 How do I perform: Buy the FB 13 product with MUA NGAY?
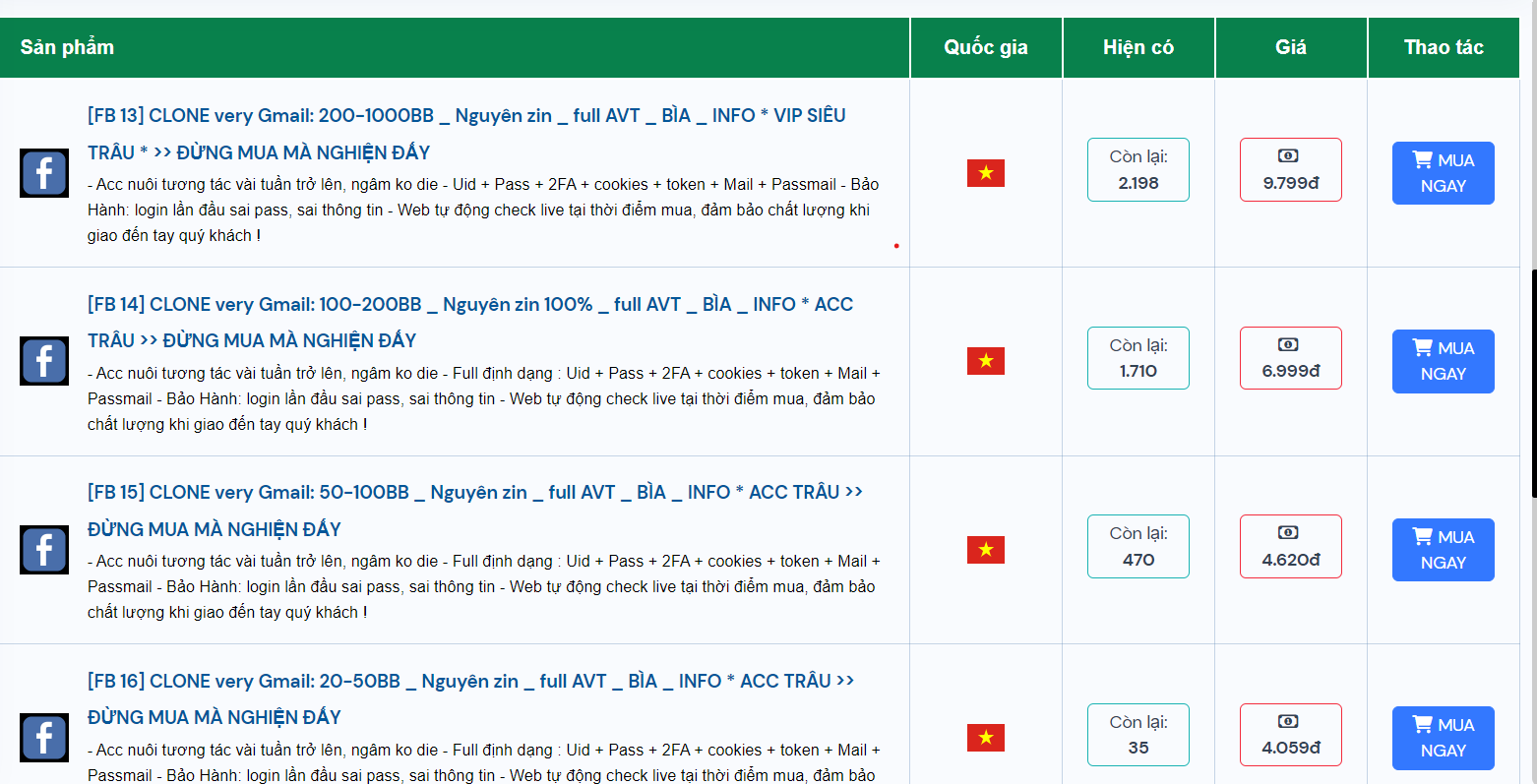(1444, 173)
